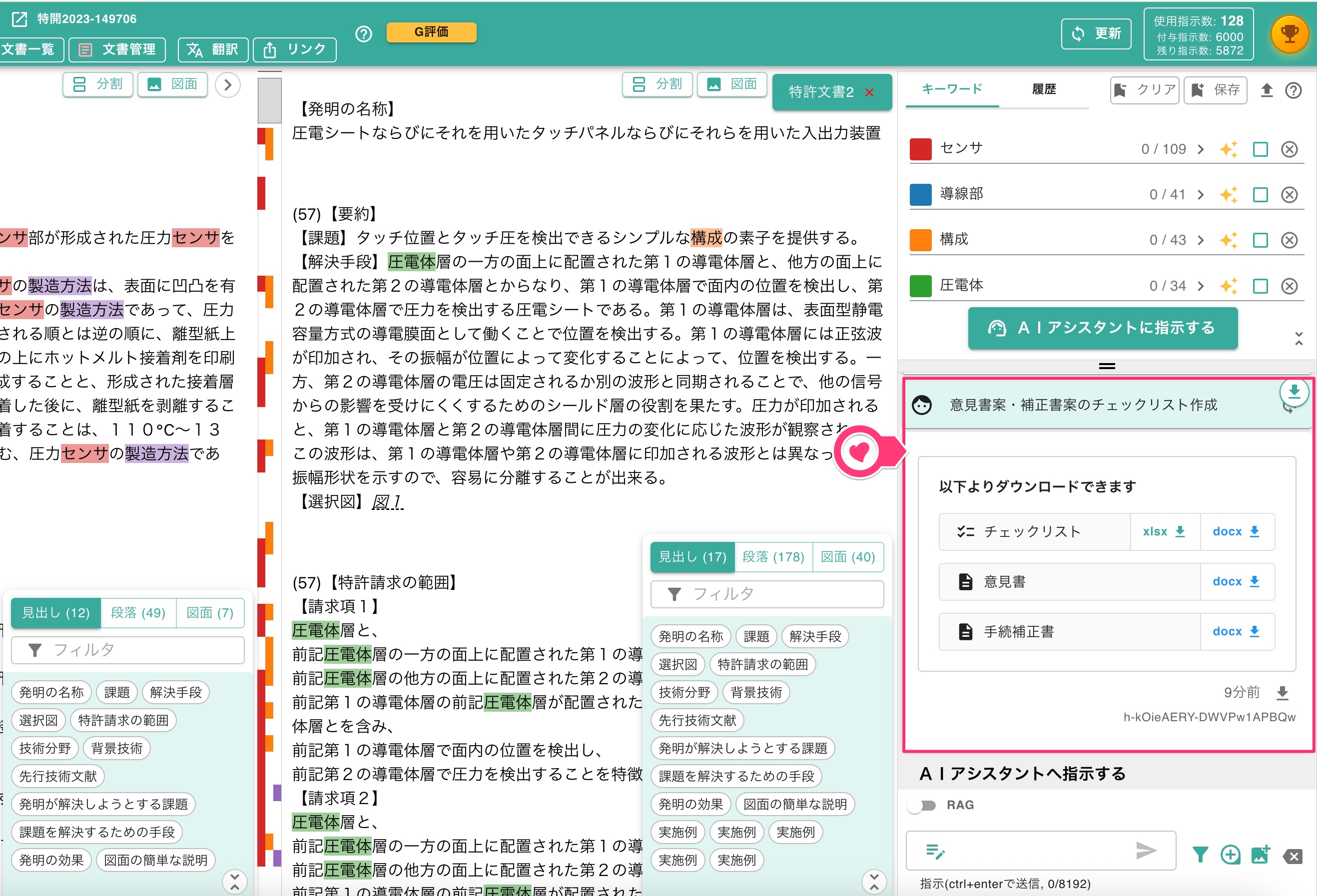The width and height of the screenshot is (1317, 896).
Task: Click AIアシスタントに指示する button
Action: coord(1102,327)
